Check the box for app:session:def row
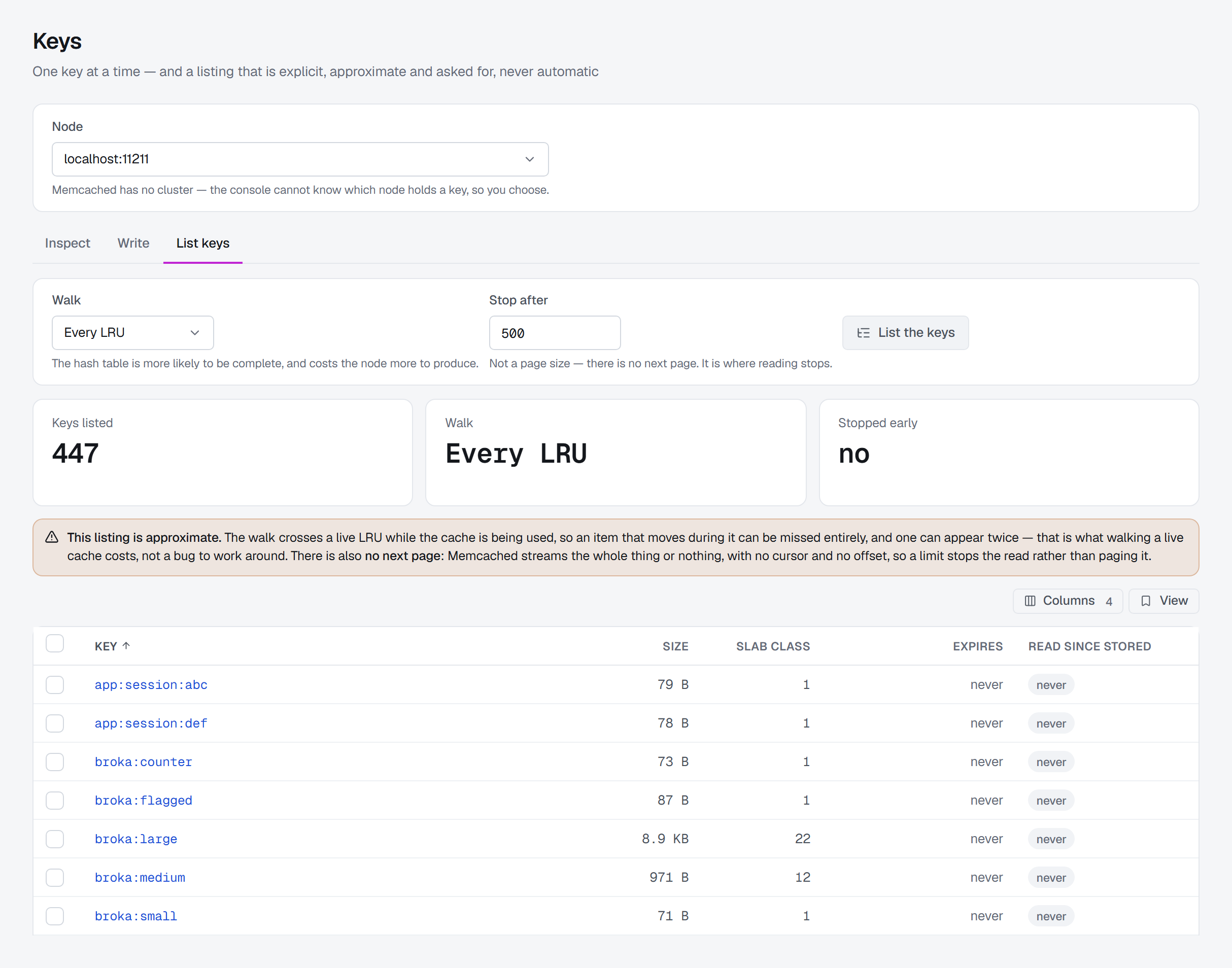Screen dimensions: 1232x968 pos(55,723)
